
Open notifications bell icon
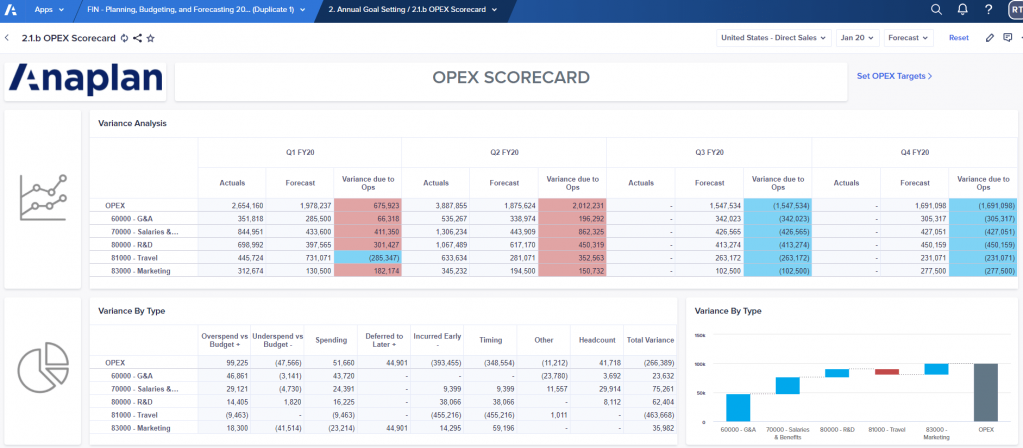(962, 9)
